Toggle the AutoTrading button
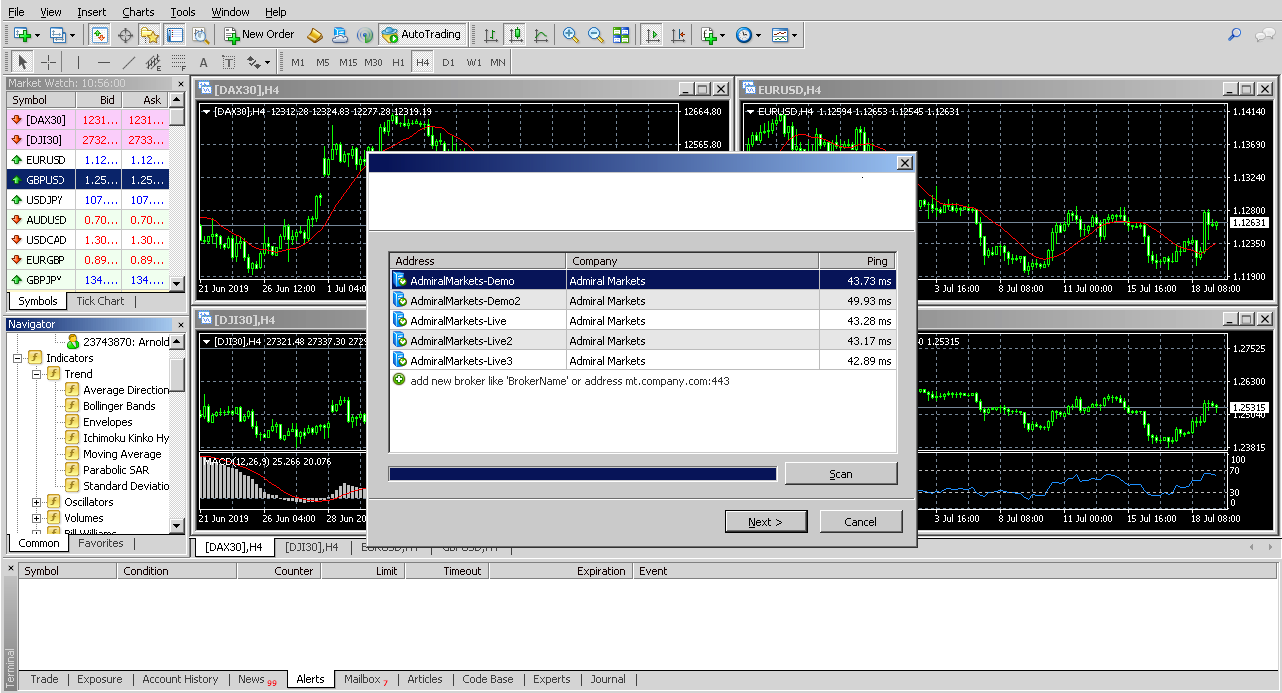The height and width of the screenshot is (693, 1282). (x=421, y=35)
